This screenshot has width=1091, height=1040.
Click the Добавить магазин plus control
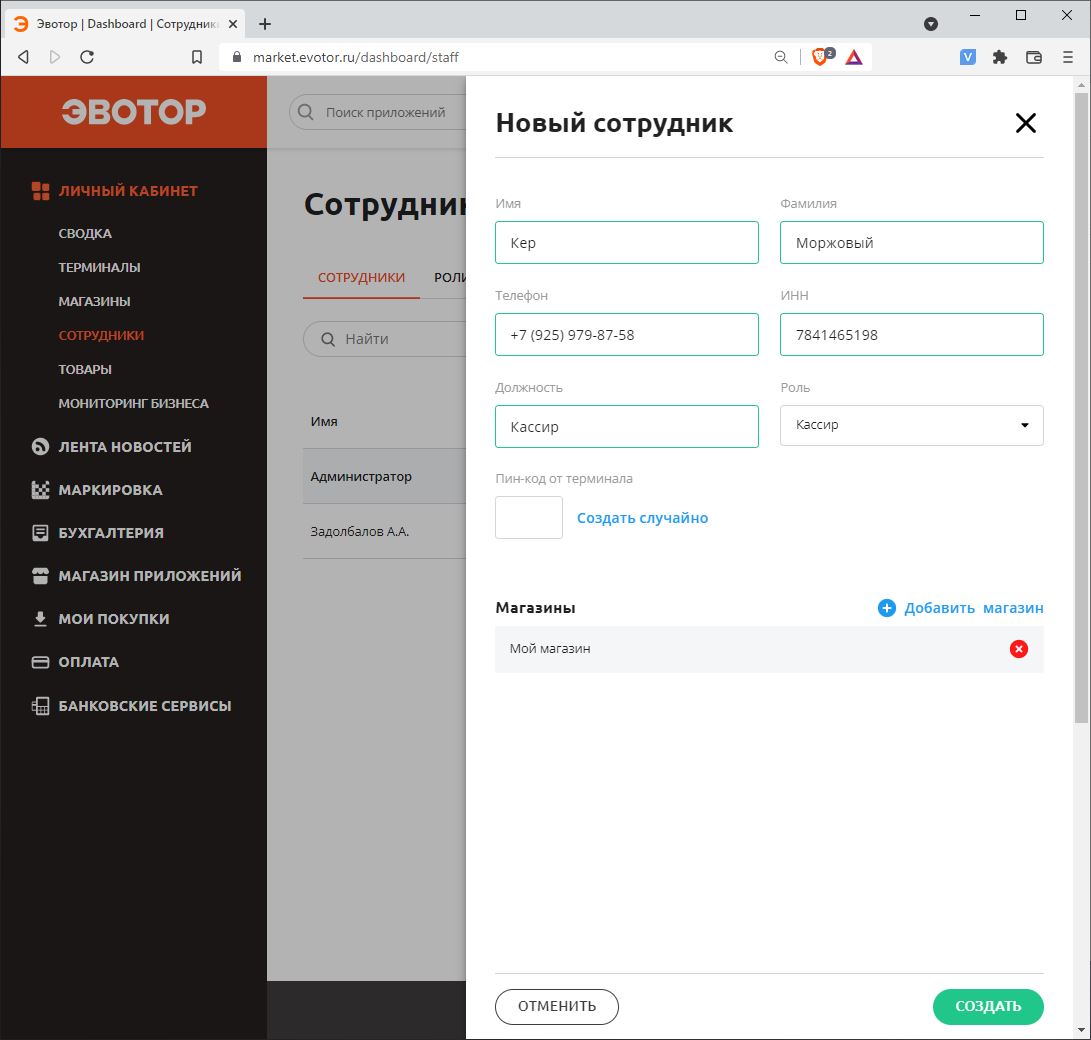click(886, 607)
